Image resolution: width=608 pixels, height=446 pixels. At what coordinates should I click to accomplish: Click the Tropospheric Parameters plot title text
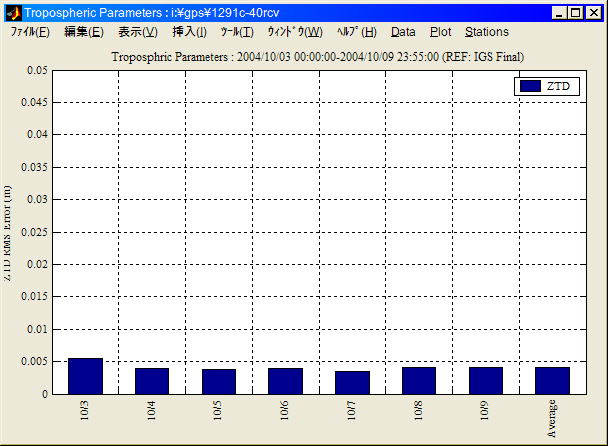click(x=316, y=57)
